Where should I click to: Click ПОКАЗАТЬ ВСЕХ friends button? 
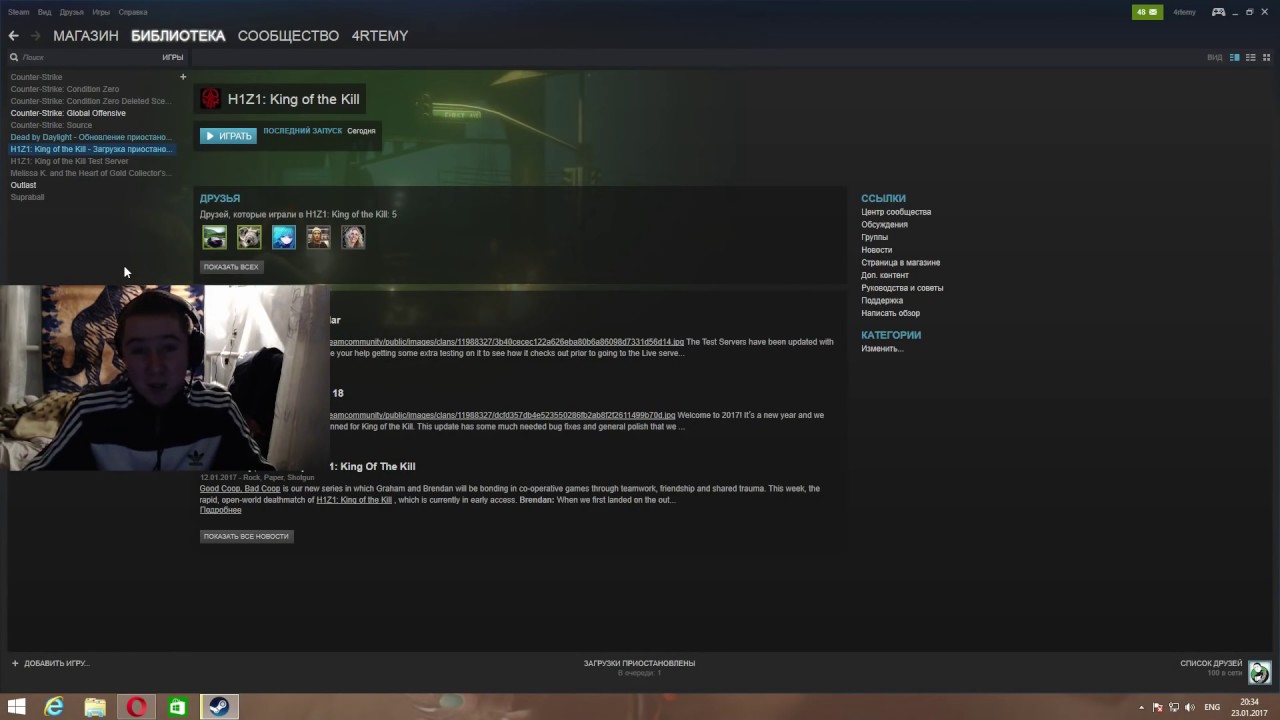coord(231,267)
